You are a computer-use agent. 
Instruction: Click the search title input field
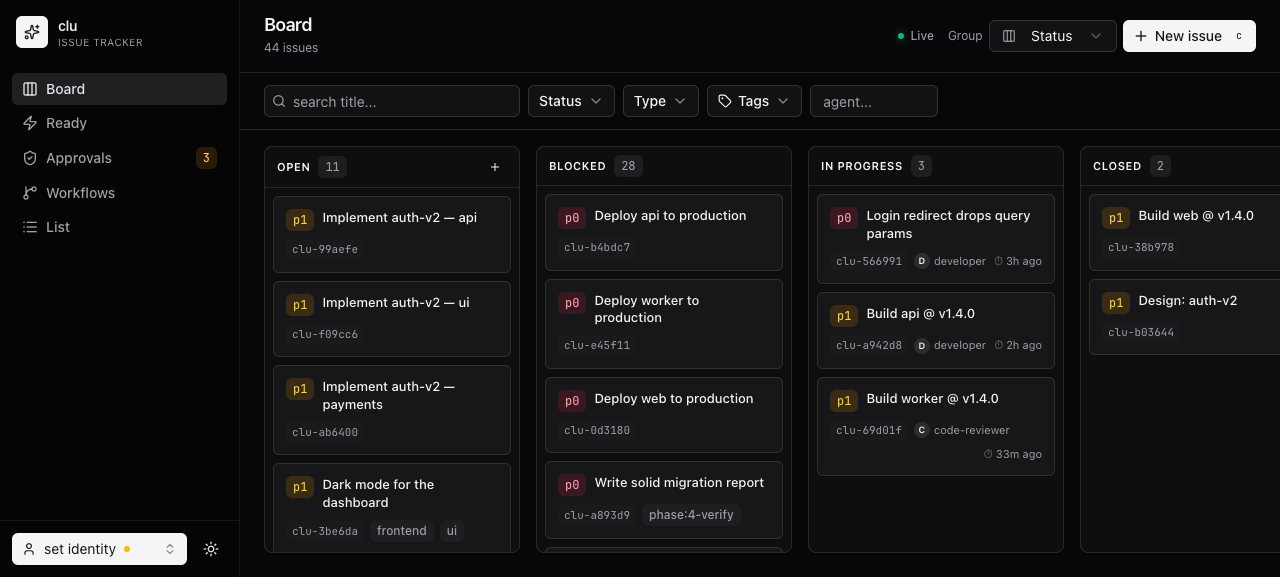pyautogui.click(x=392, y=101)
